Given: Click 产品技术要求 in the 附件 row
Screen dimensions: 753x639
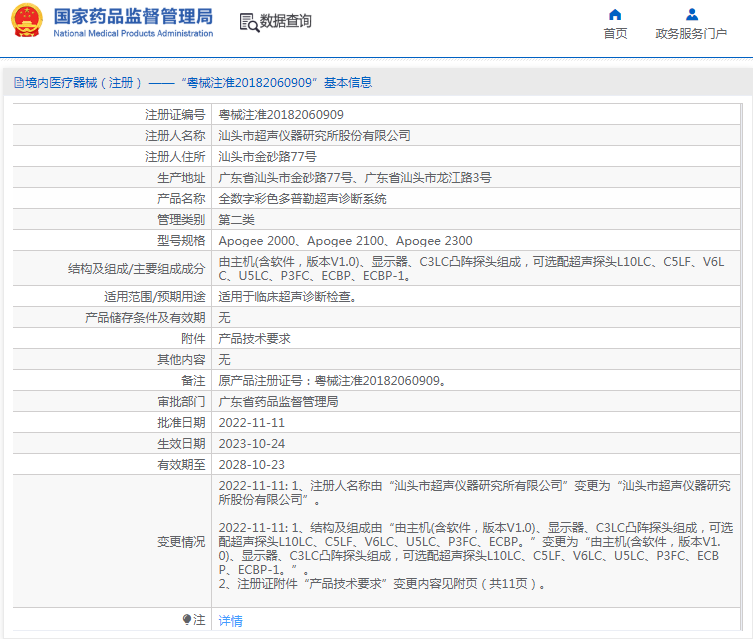Looking at the screenshot, I should [255, 339].
